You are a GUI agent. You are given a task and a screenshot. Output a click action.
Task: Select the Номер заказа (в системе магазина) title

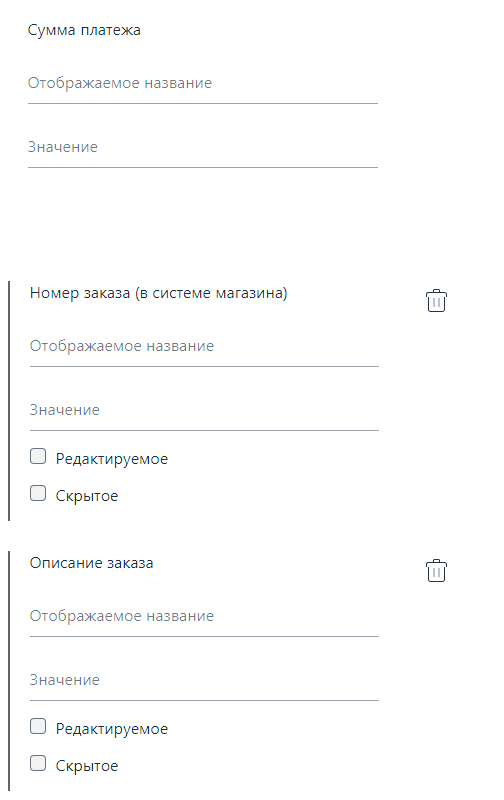tap(159, 293)
